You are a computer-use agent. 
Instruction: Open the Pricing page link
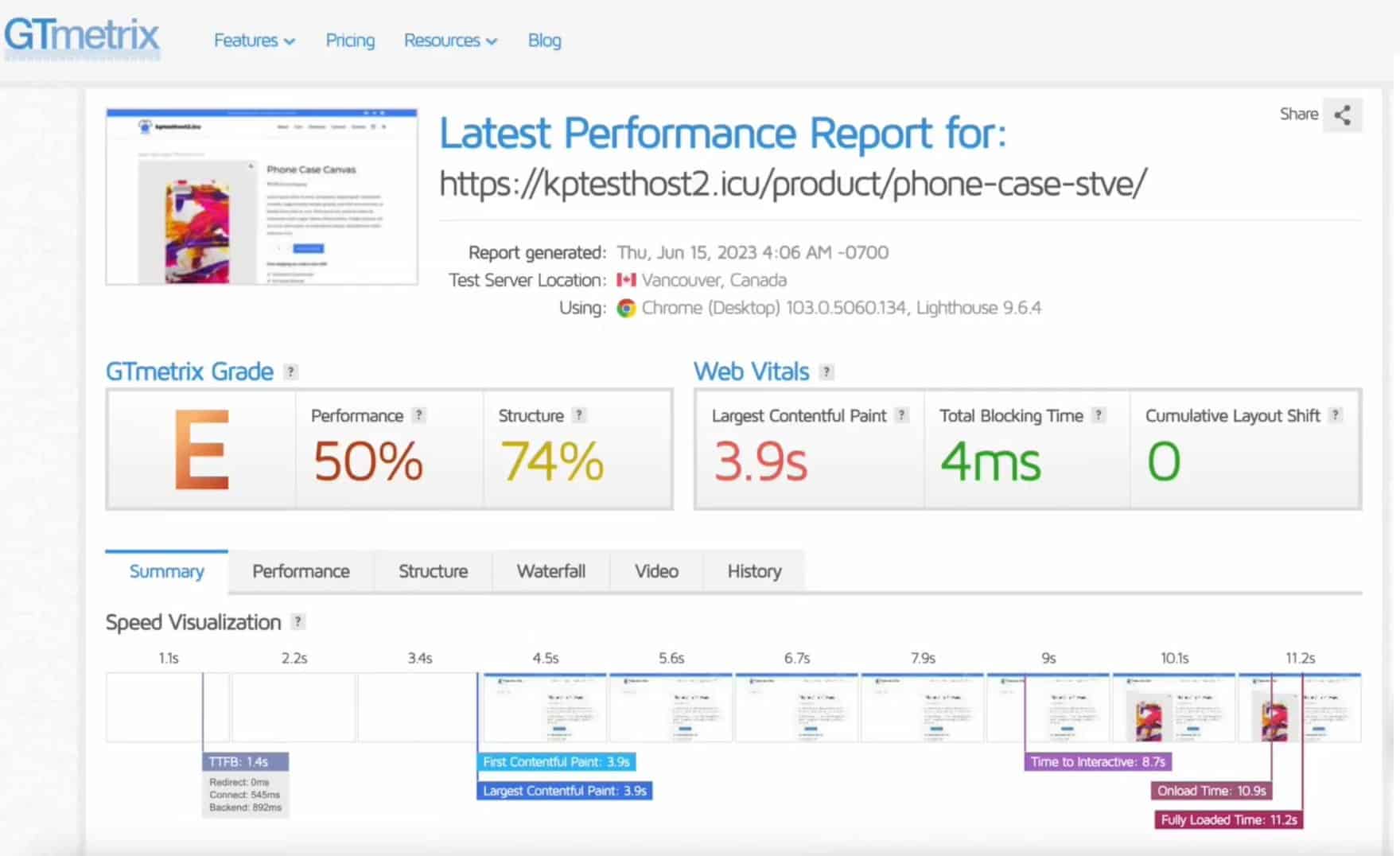point(350,41)
